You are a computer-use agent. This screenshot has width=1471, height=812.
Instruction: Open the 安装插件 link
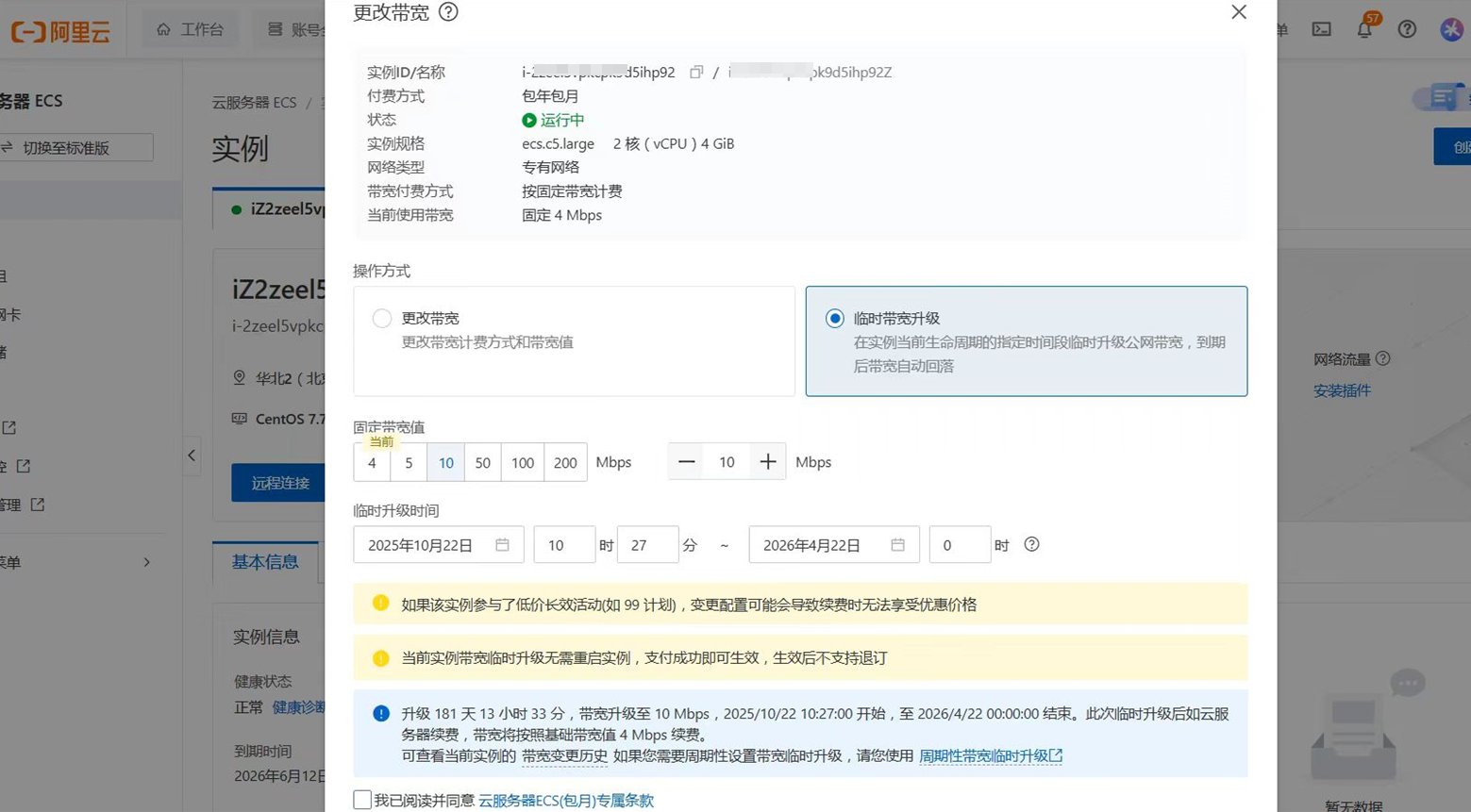[1342, 390]
